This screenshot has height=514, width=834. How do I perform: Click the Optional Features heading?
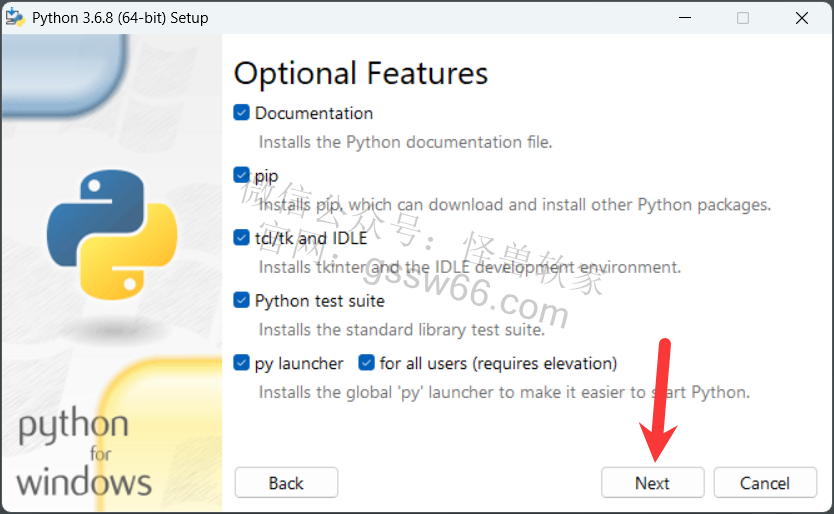coord(361,73)
